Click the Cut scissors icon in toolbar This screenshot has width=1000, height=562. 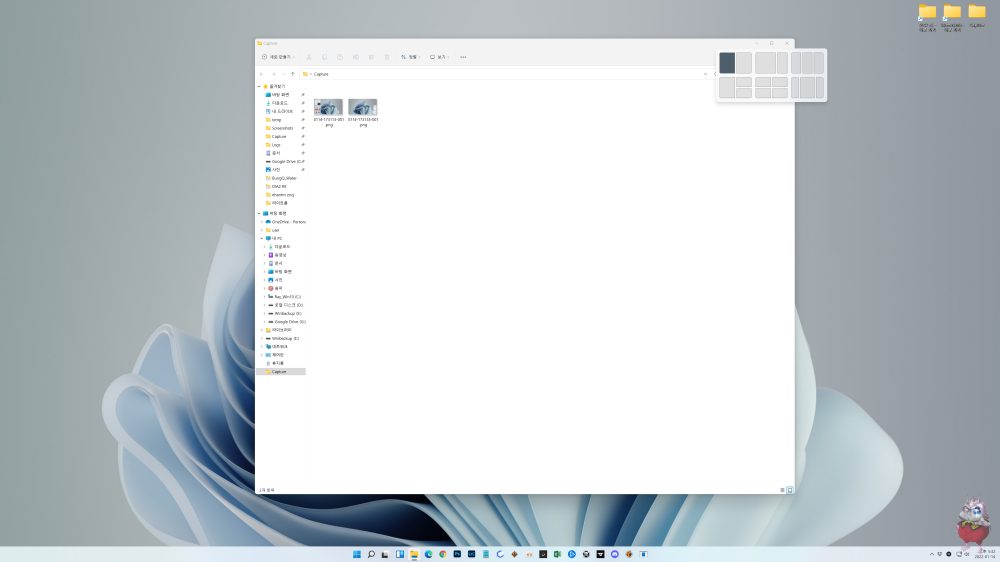point(309,57)
